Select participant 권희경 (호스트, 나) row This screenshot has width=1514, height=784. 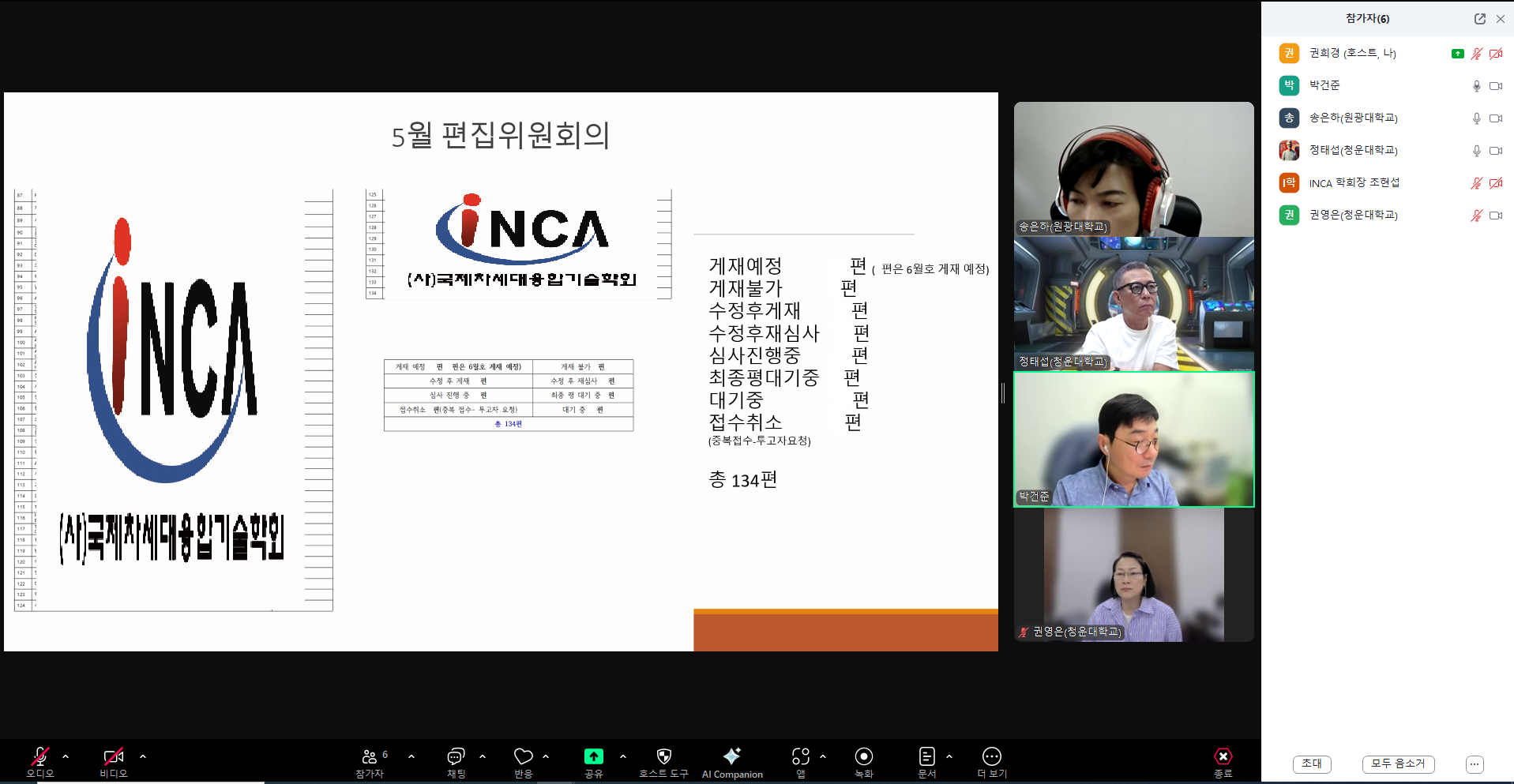1388,53
